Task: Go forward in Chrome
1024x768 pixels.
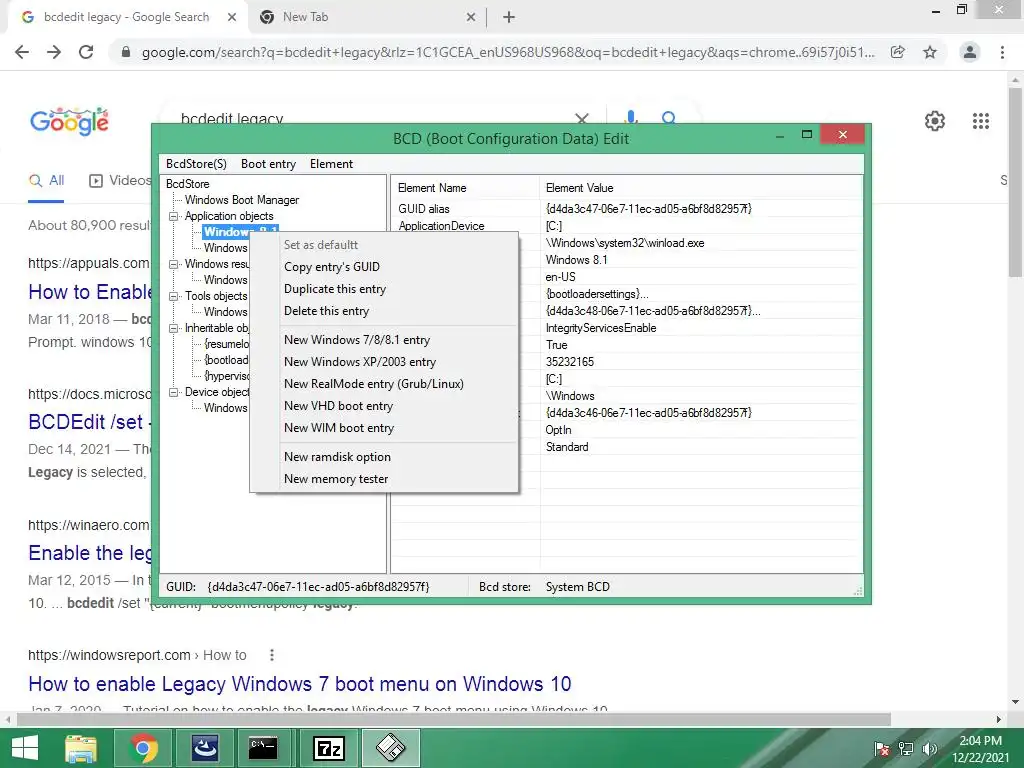Action: coord(54,52)
